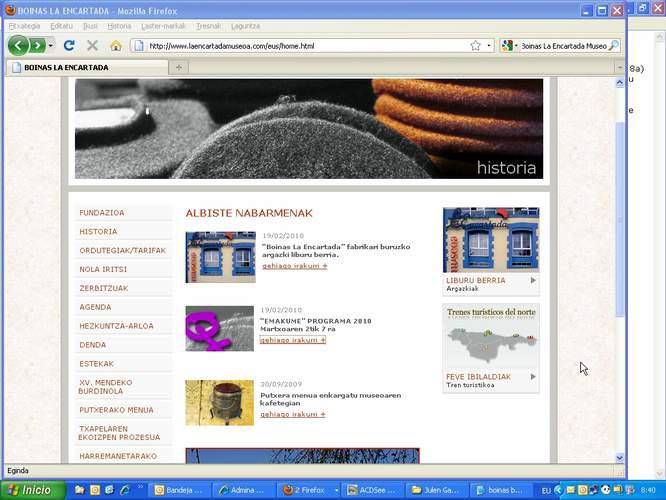Image resolution: width=666 pixels, height=500 pixels.
Task: Open NOLA IRITSI sidebar link
Action: [x=103, y=269]
